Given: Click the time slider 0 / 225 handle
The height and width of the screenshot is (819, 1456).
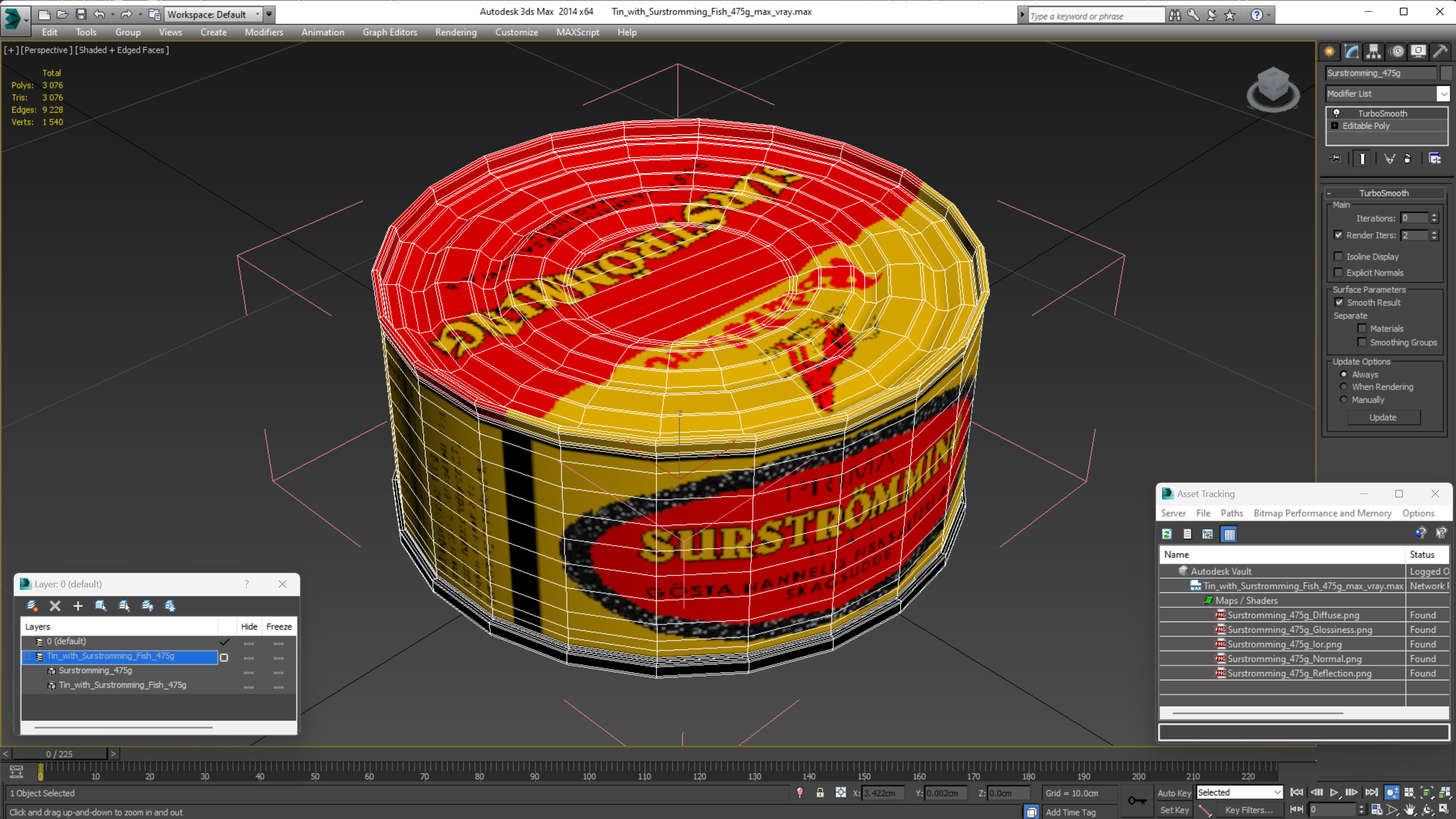Looking at the screenshot, I should pos(59,754).
